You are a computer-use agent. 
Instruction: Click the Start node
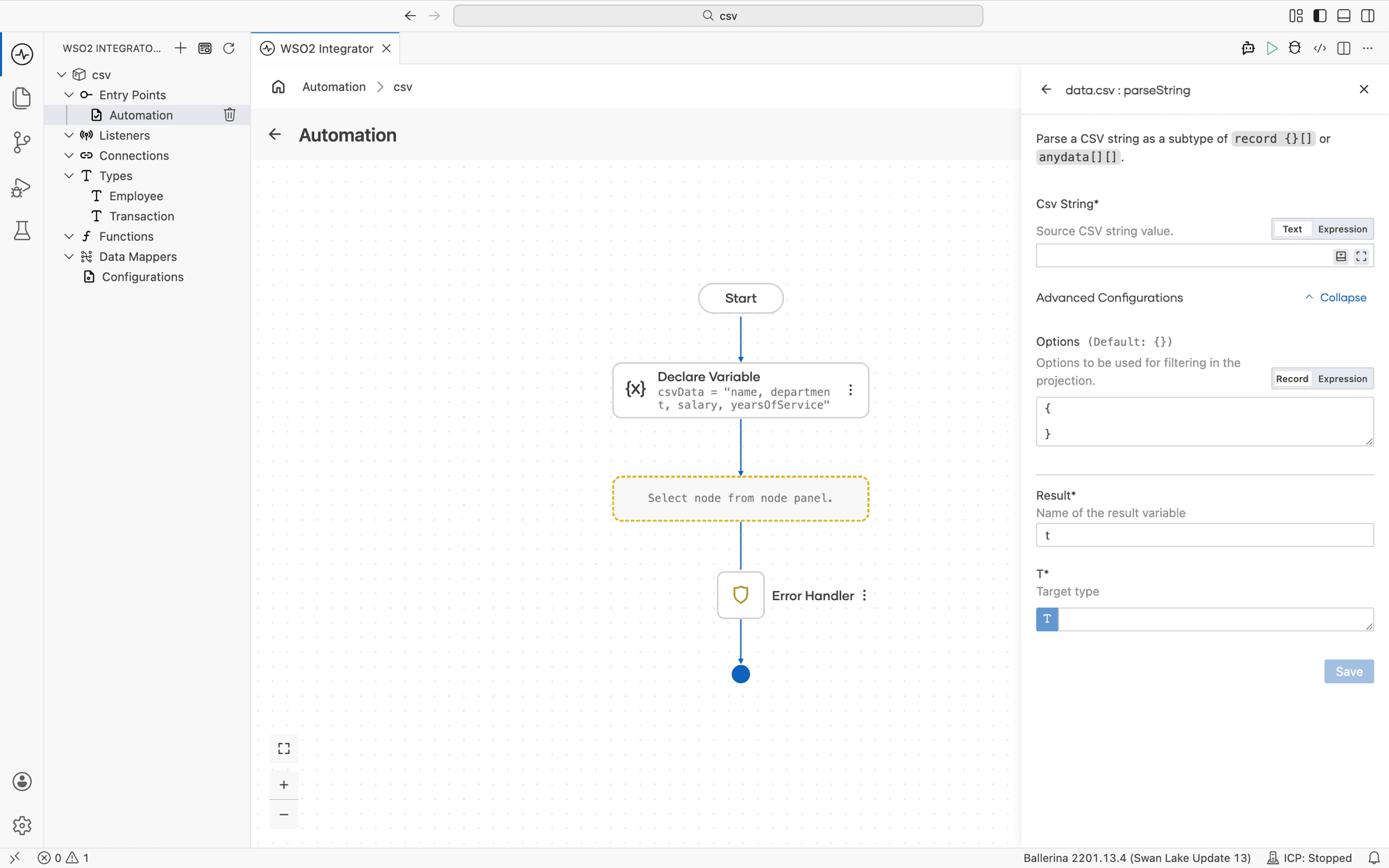740,298
